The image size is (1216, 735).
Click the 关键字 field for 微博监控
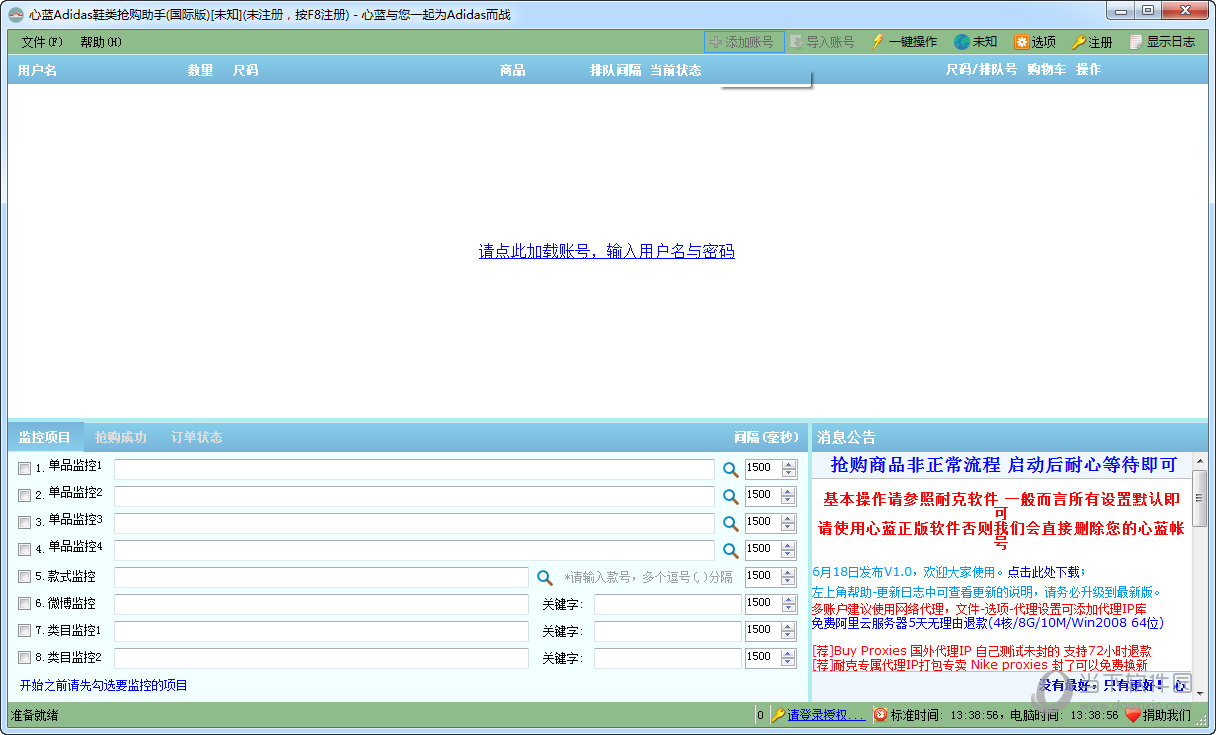[668, 604]
